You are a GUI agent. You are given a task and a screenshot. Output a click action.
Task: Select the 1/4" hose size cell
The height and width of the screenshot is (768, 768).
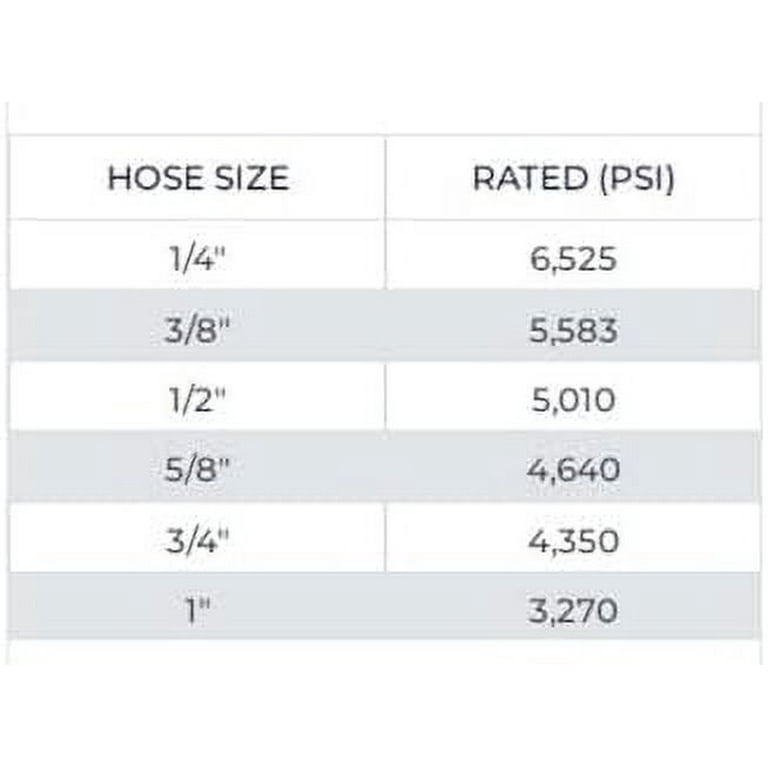pyautogui.click(x=198, y=260)
